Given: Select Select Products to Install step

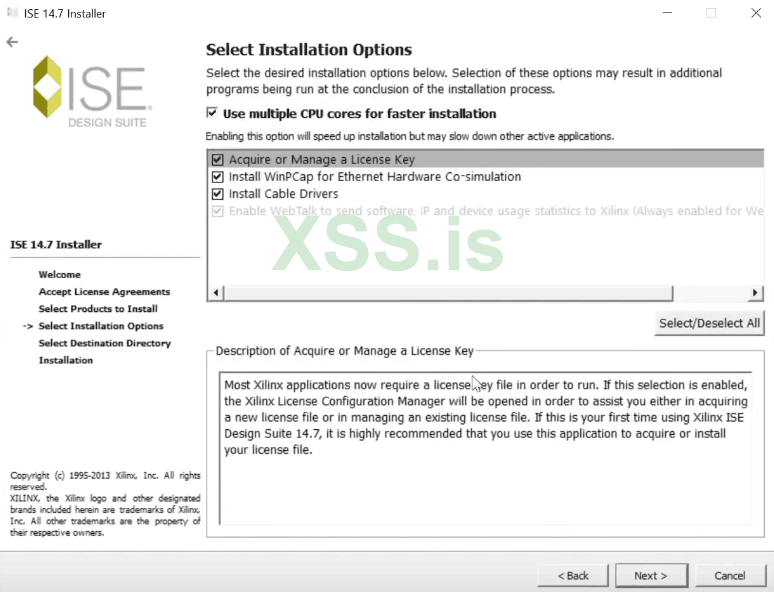Looking at the screenshot, I should click(x=98, y=309).
